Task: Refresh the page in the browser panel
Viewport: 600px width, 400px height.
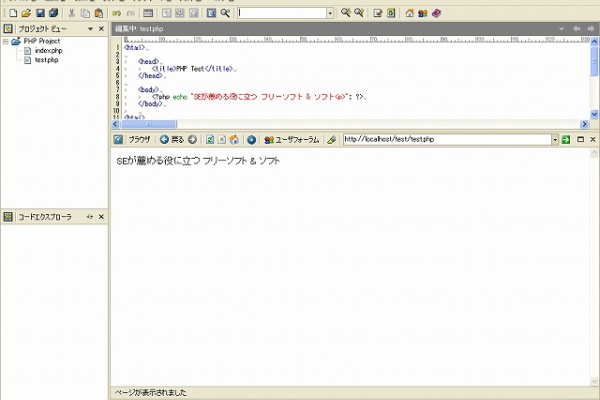Action: tap(210, 140)
